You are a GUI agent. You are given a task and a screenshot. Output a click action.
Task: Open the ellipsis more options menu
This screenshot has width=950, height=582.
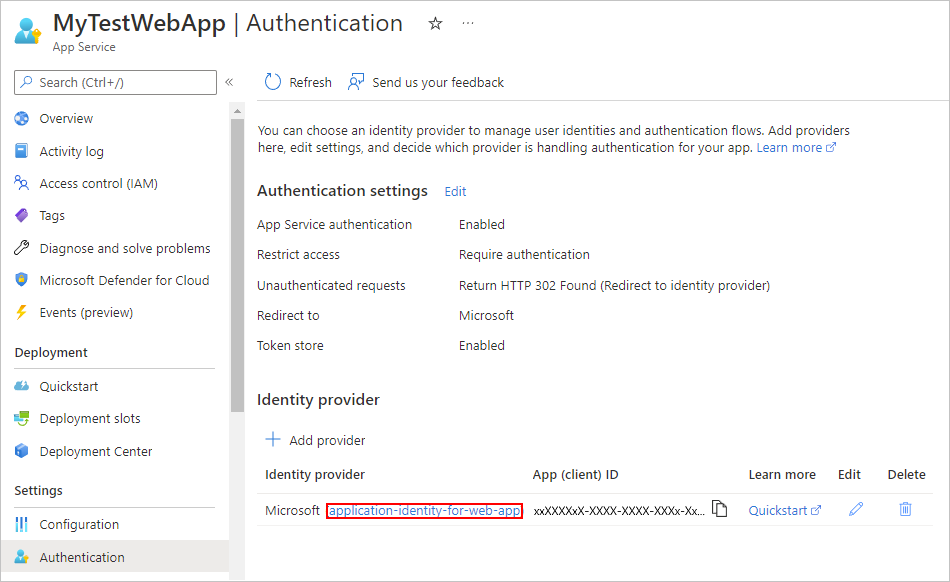pos(468,23)
